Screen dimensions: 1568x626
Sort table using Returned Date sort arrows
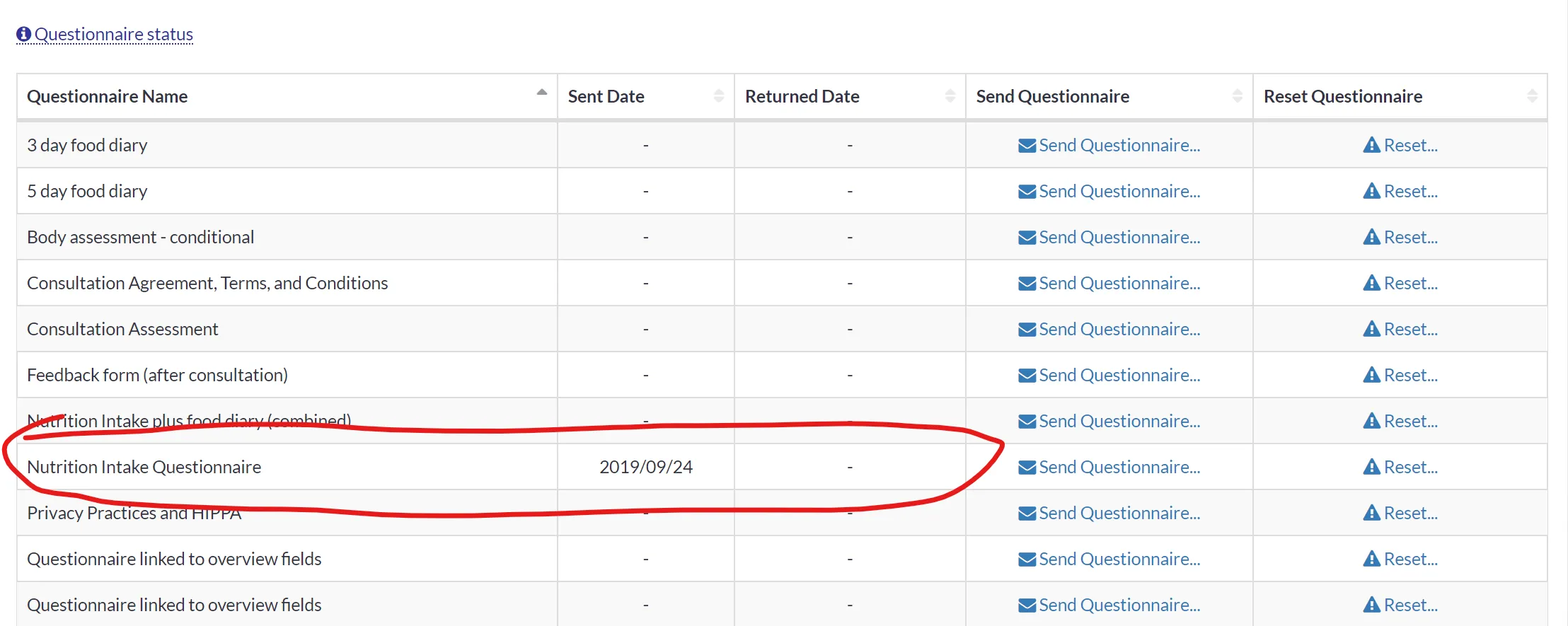(950, 96)
